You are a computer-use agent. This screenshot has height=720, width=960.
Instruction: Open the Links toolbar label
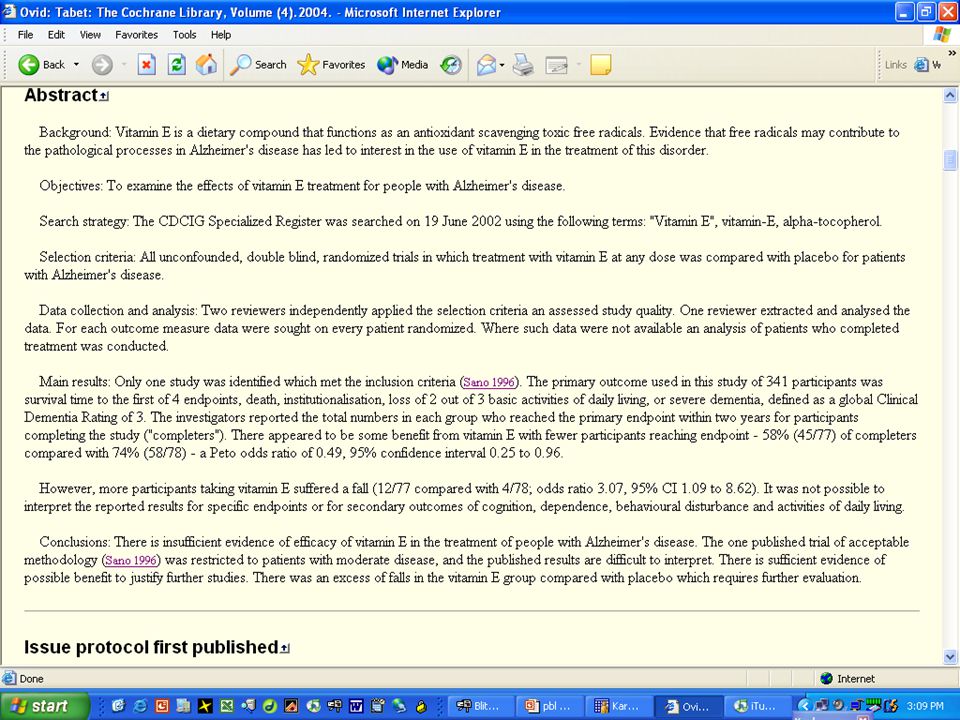coord(895,64)
